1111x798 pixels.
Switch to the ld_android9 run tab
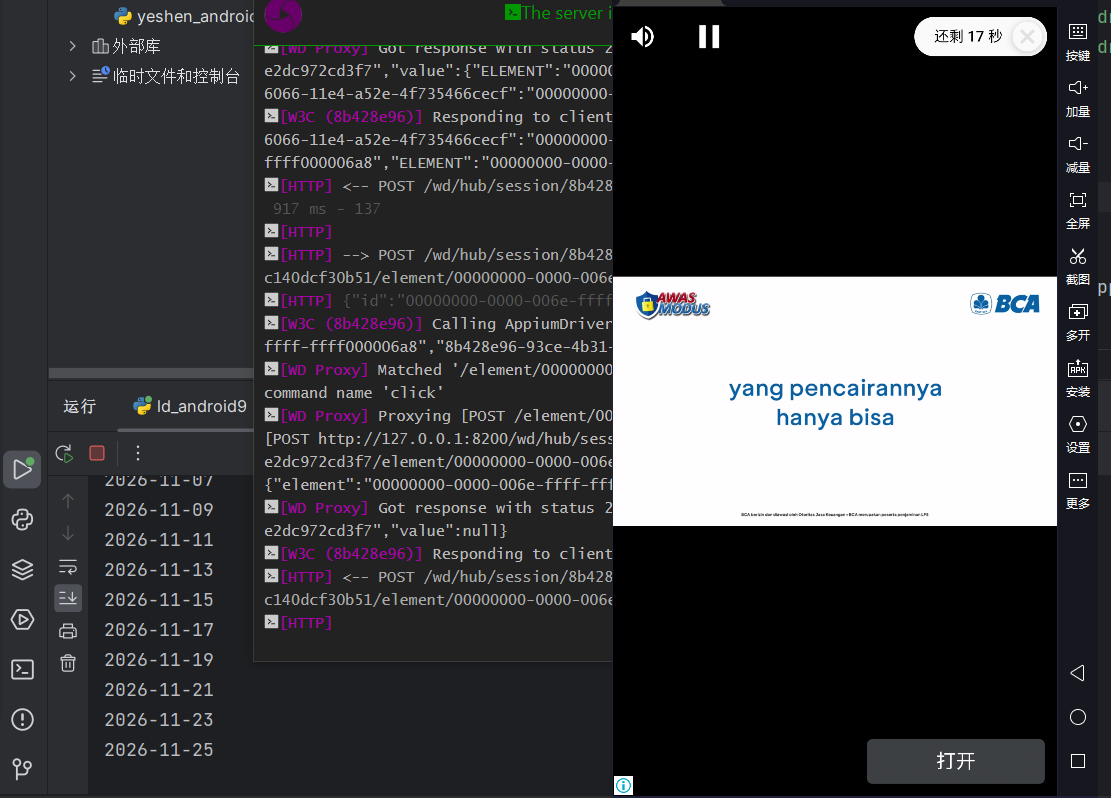[190, 406]
